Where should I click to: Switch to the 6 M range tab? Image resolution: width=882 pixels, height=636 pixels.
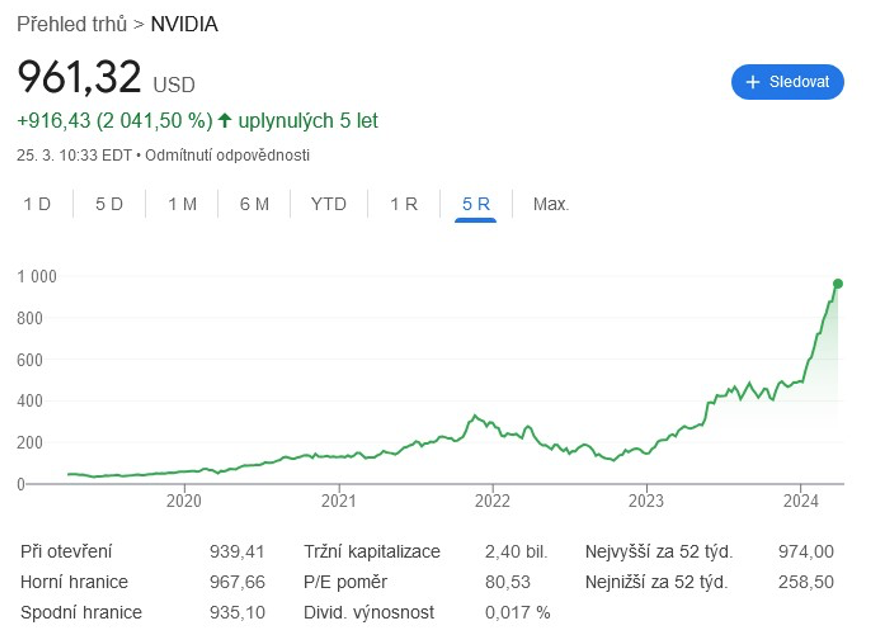point(254,204)
